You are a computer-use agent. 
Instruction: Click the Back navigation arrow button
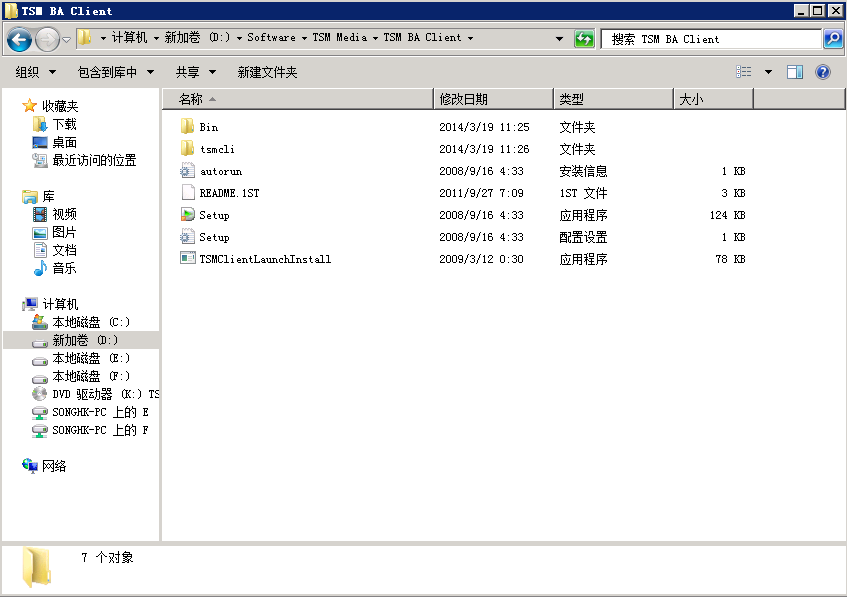pyautogui.click(x=19, y=39)
